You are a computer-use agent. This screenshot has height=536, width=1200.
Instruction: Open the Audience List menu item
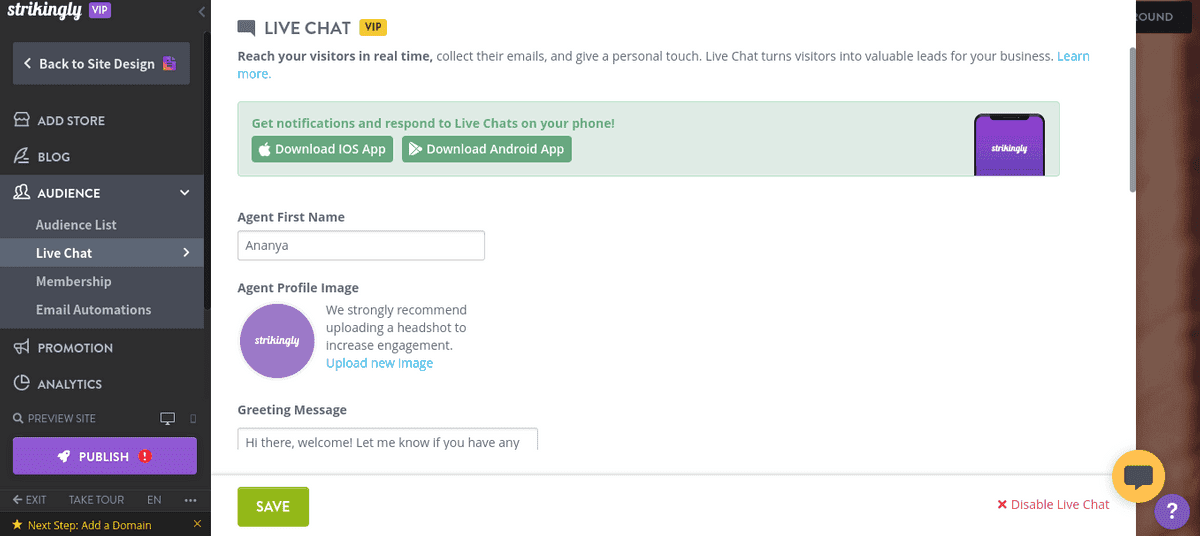pos(76,225)
